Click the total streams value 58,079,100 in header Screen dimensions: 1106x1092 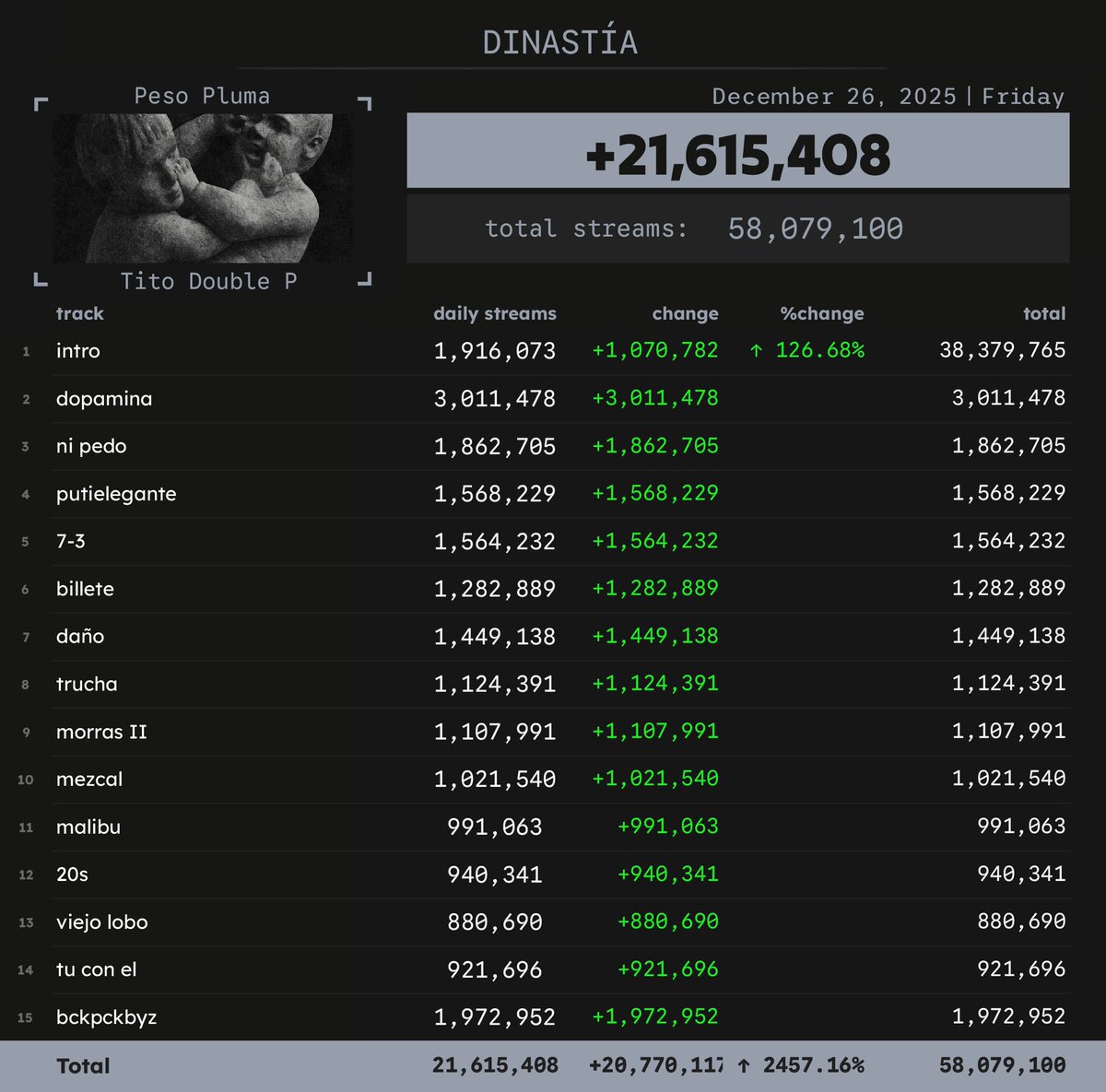tap(816, 229)
